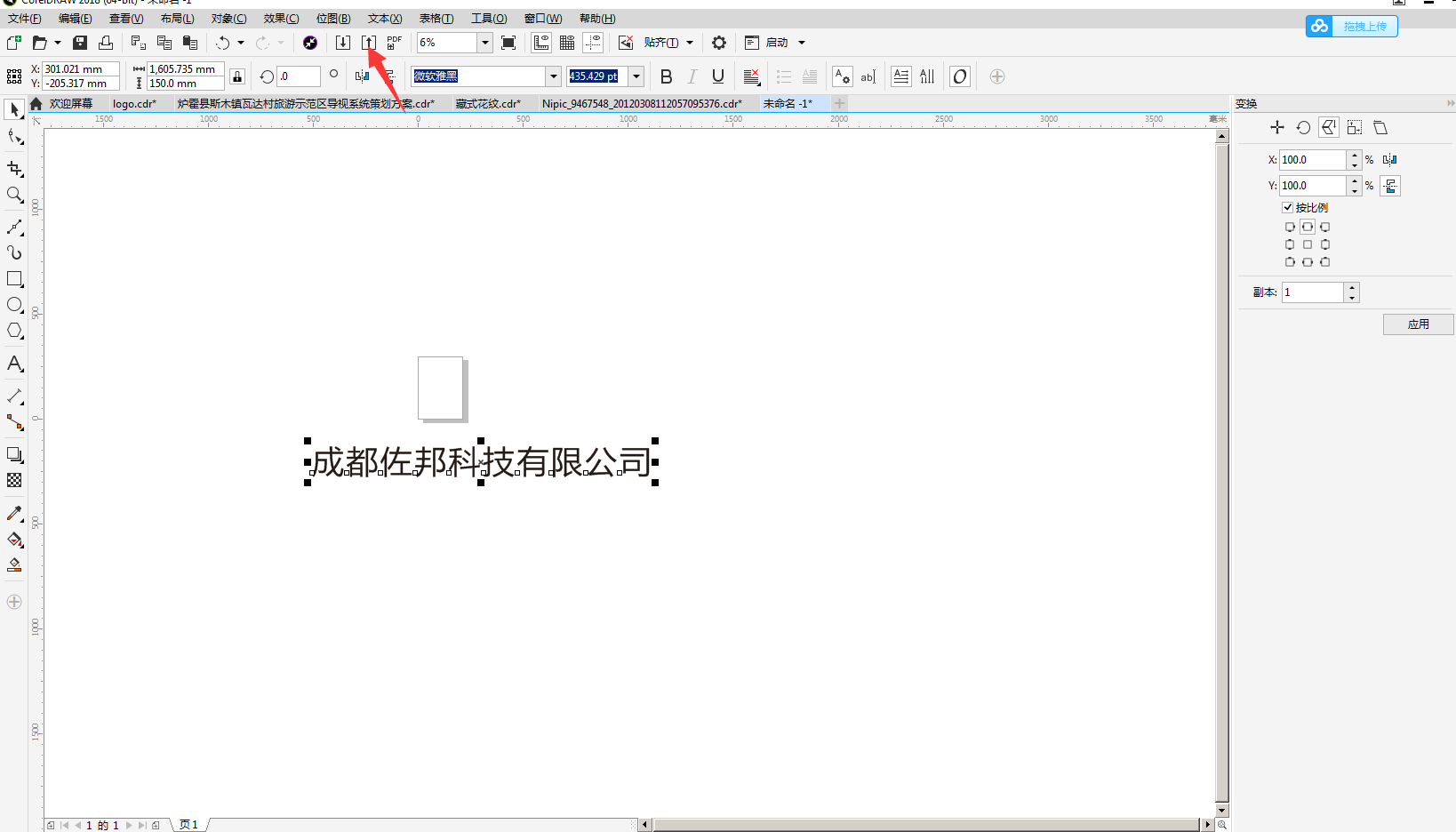The height and width of the screenshot is (832, 1456).
Task: Open the font size dropdown
Action: click(636, 76)
